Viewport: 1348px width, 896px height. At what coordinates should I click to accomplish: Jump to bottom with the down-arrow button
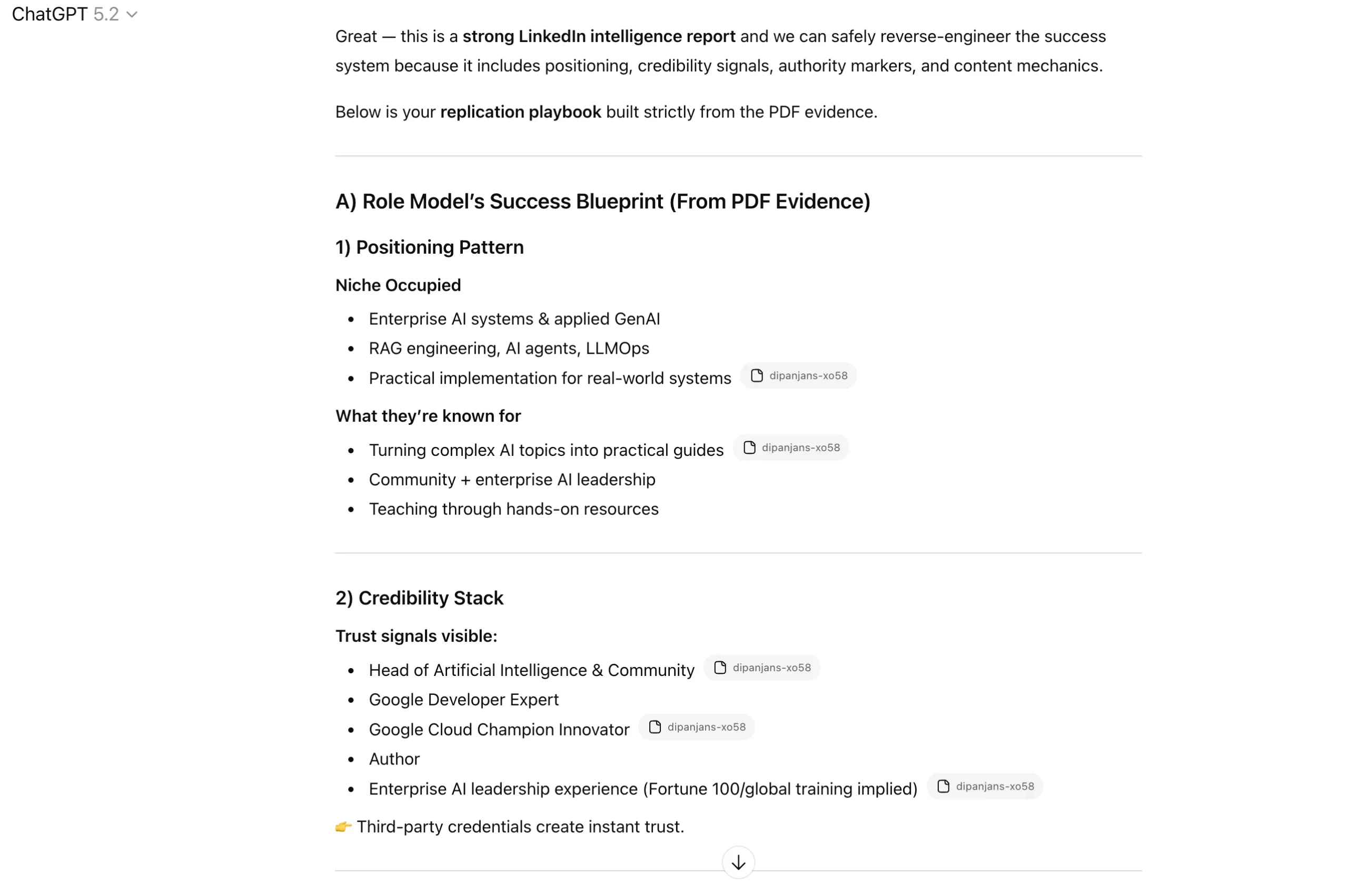tap(738, 862)
